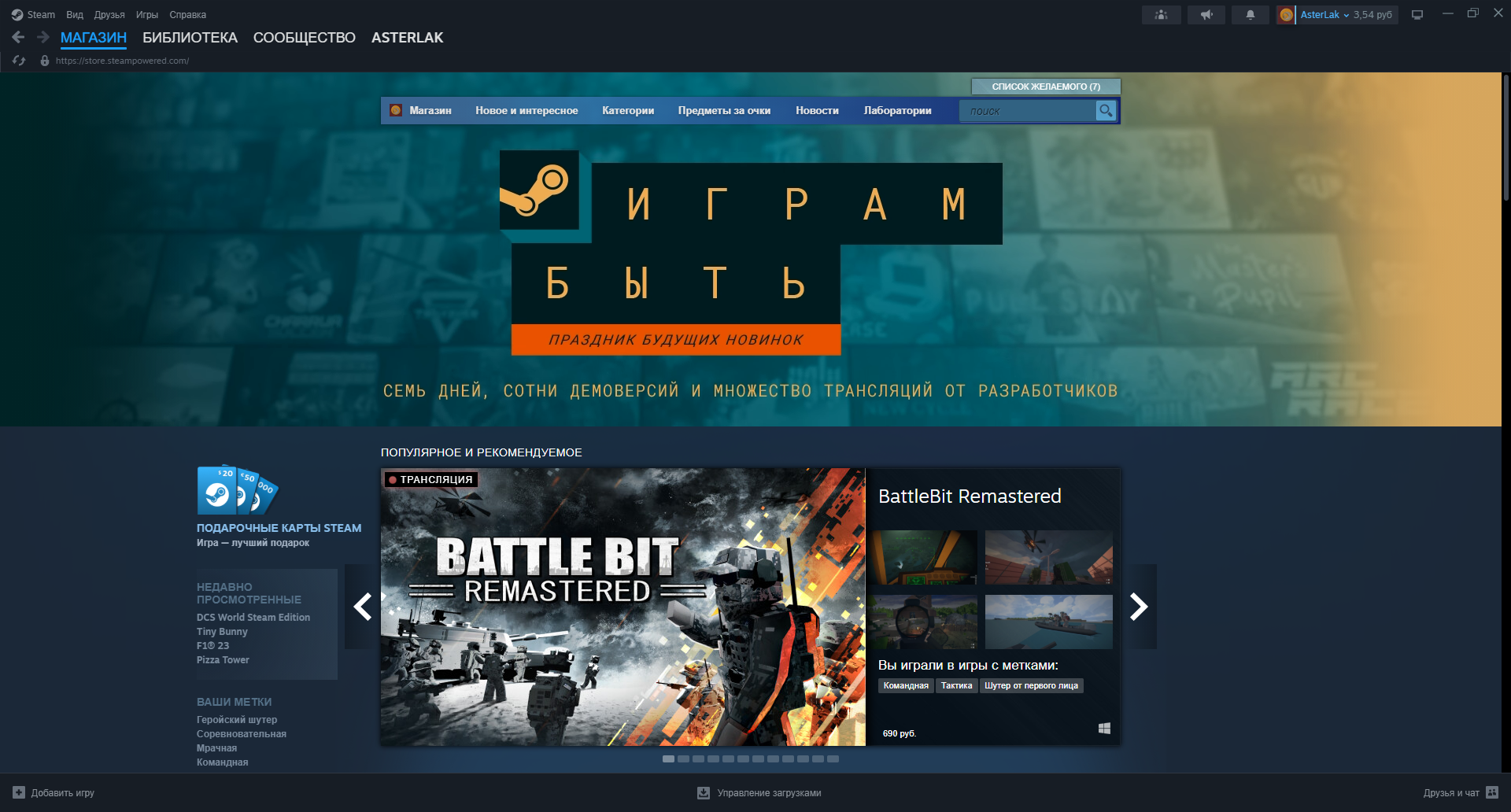
Task: Open Tiny Bunny from recently viewed
Action: pos(222,632)
